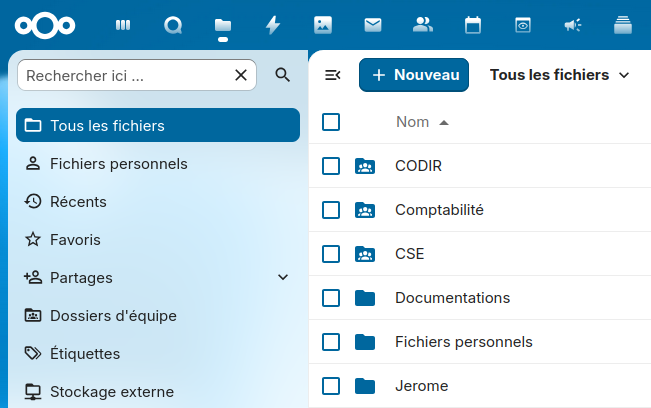Check the CODIR folder checkbox
This screenshot has width=651, height=408.
tap(331, 166)
